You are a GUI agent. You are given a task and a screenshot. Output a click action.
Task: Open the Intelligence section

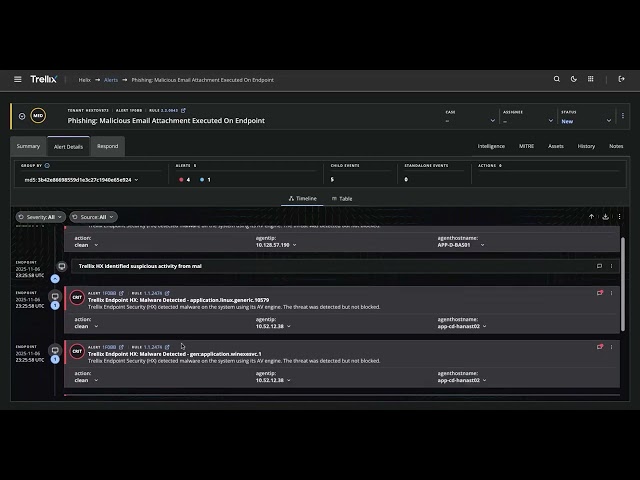[x=491, y=146]
